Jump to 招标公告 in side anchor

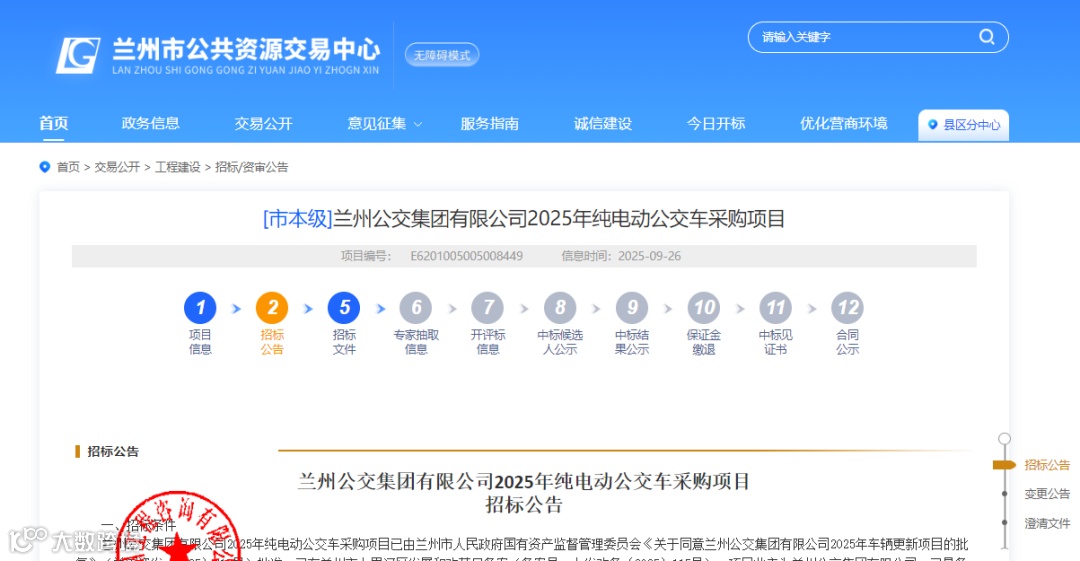click(1047, 465)
